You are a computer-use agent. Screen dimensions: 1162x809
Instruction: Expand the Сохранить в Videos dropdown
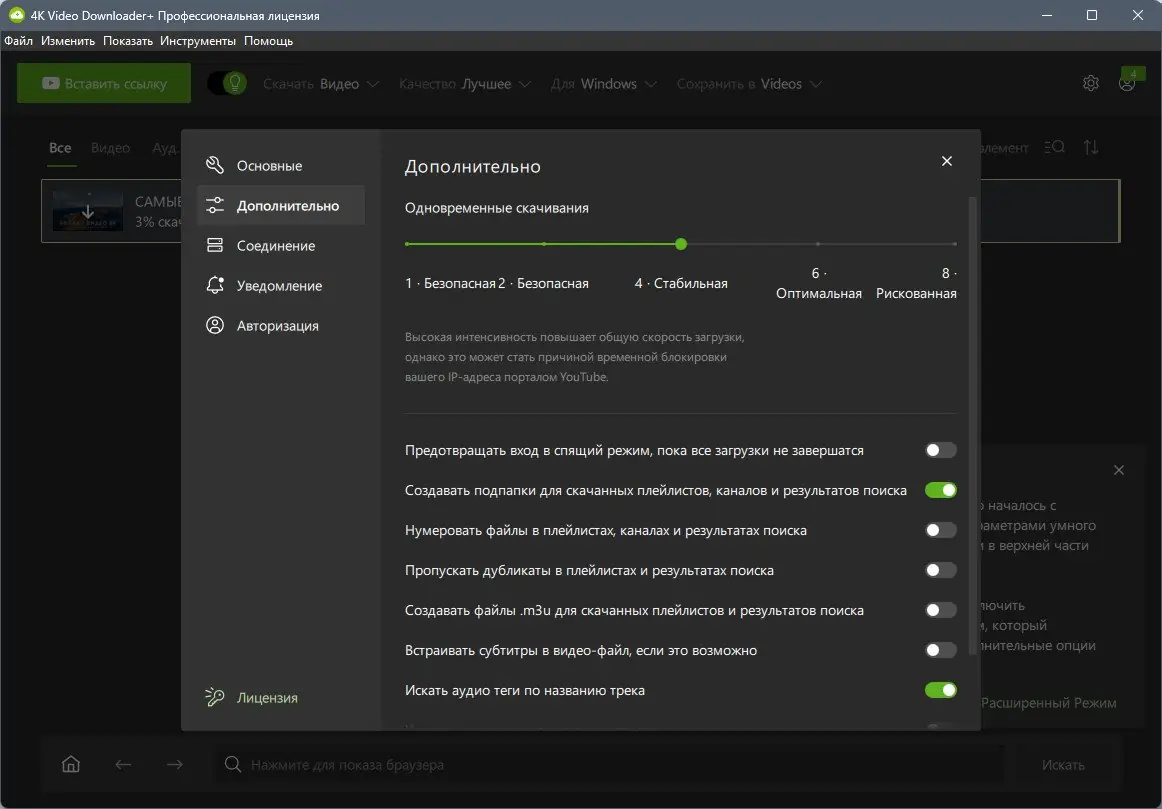coord(748,84)
